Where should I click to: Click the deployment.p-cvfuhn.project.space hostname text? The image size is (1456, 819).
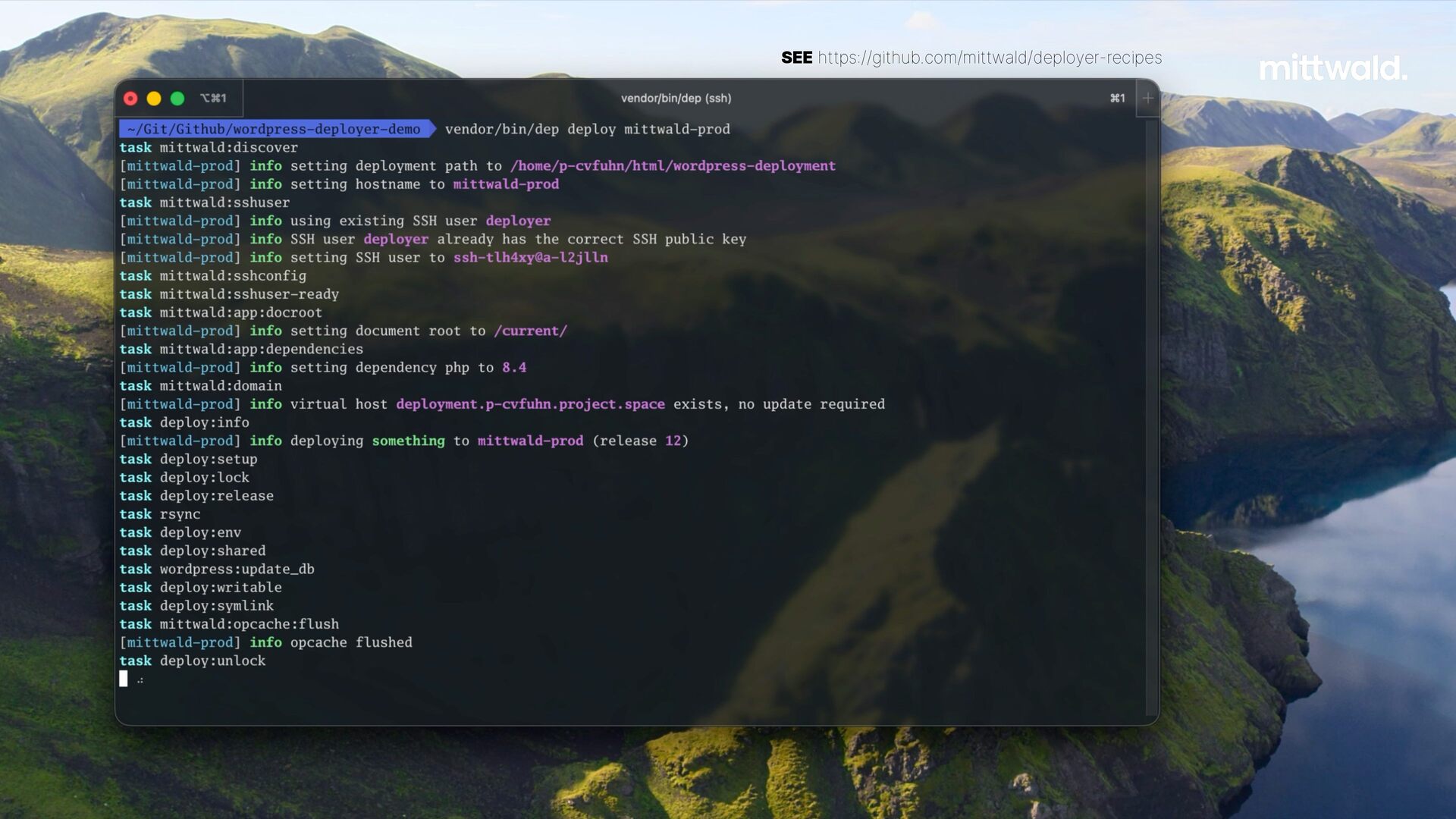point(530,404)
